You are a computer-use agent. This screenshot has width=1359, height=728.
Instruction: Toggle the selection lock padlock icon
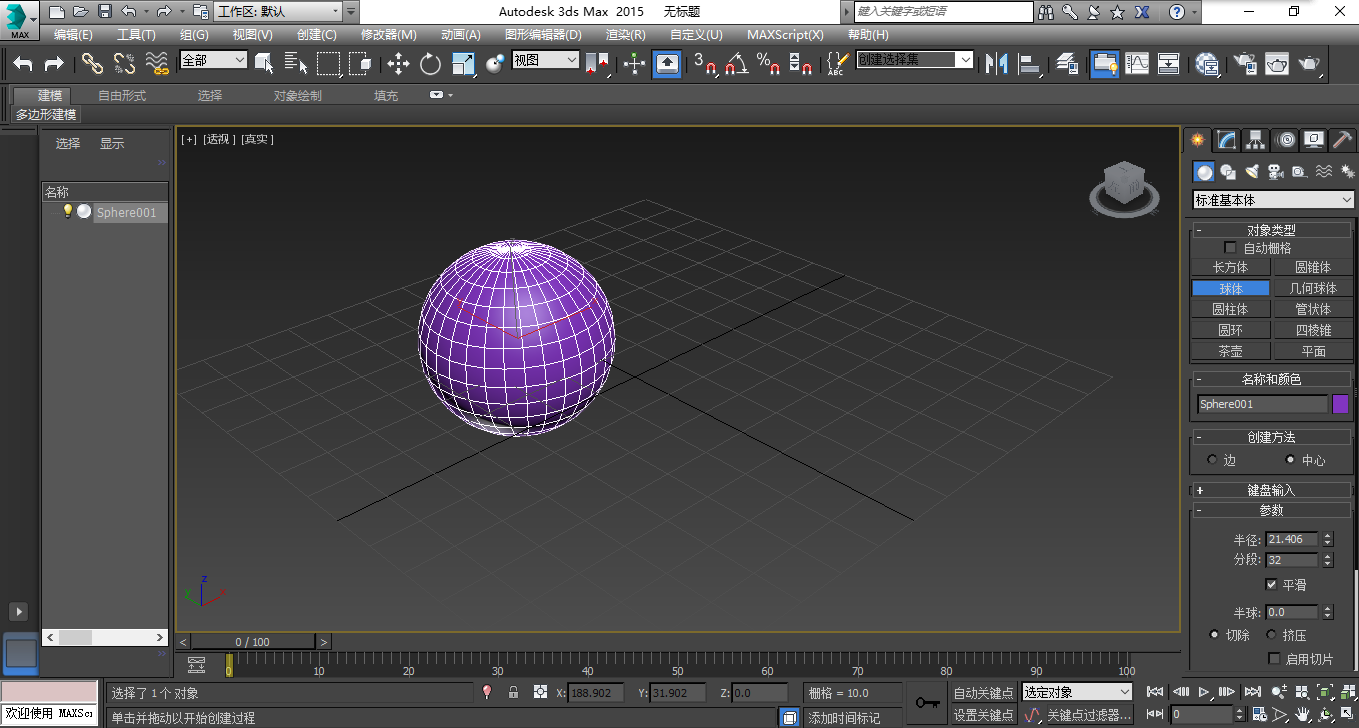513,692
